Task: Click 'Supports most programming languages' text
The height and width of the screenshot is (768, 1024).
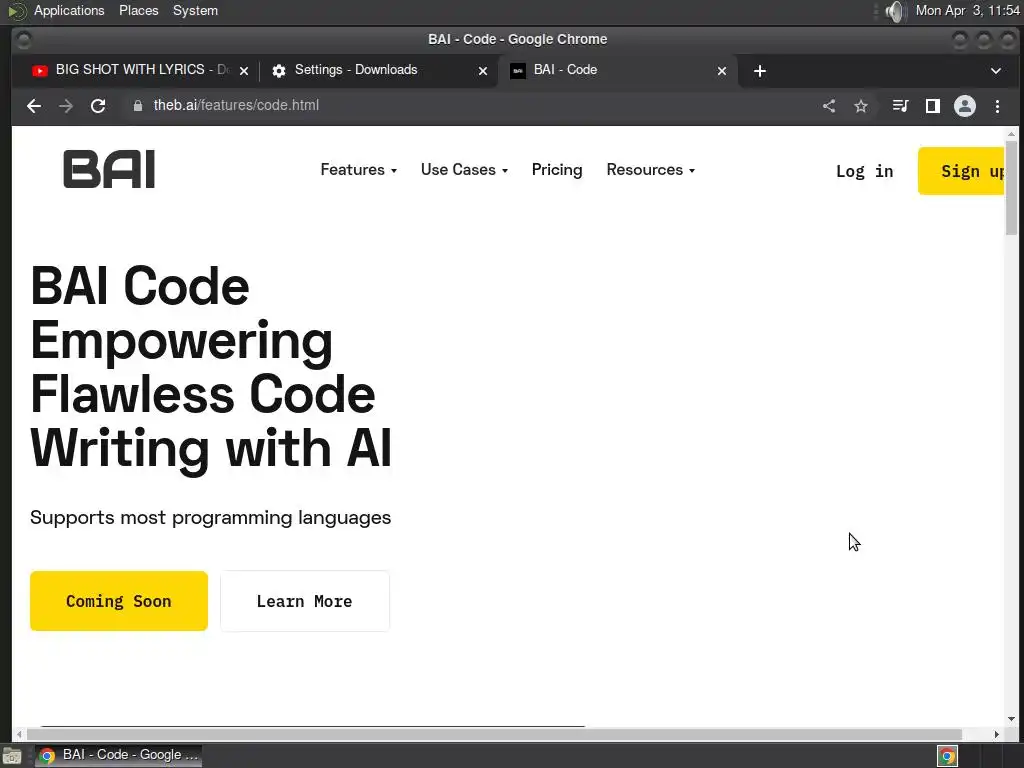Action: coord(210,518)
